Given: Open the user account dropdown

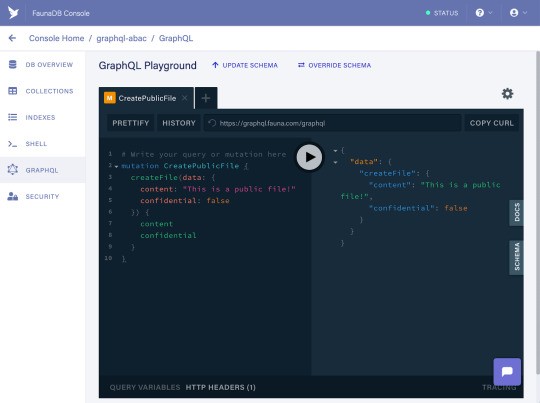Looking at the screenshot, I should pyautogui.click(x=518, y=13).
